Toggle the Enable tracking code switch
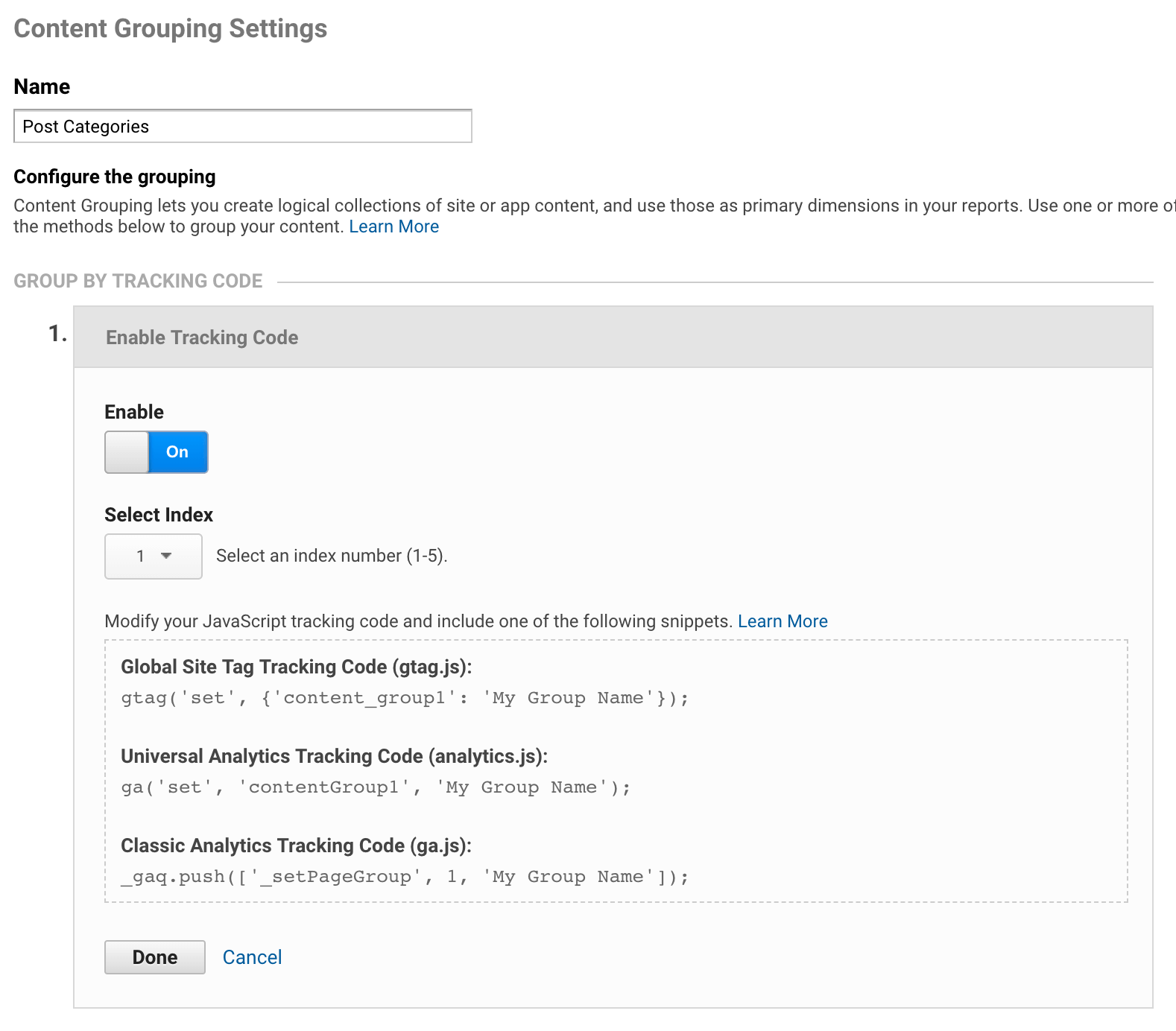 point(157,452)
